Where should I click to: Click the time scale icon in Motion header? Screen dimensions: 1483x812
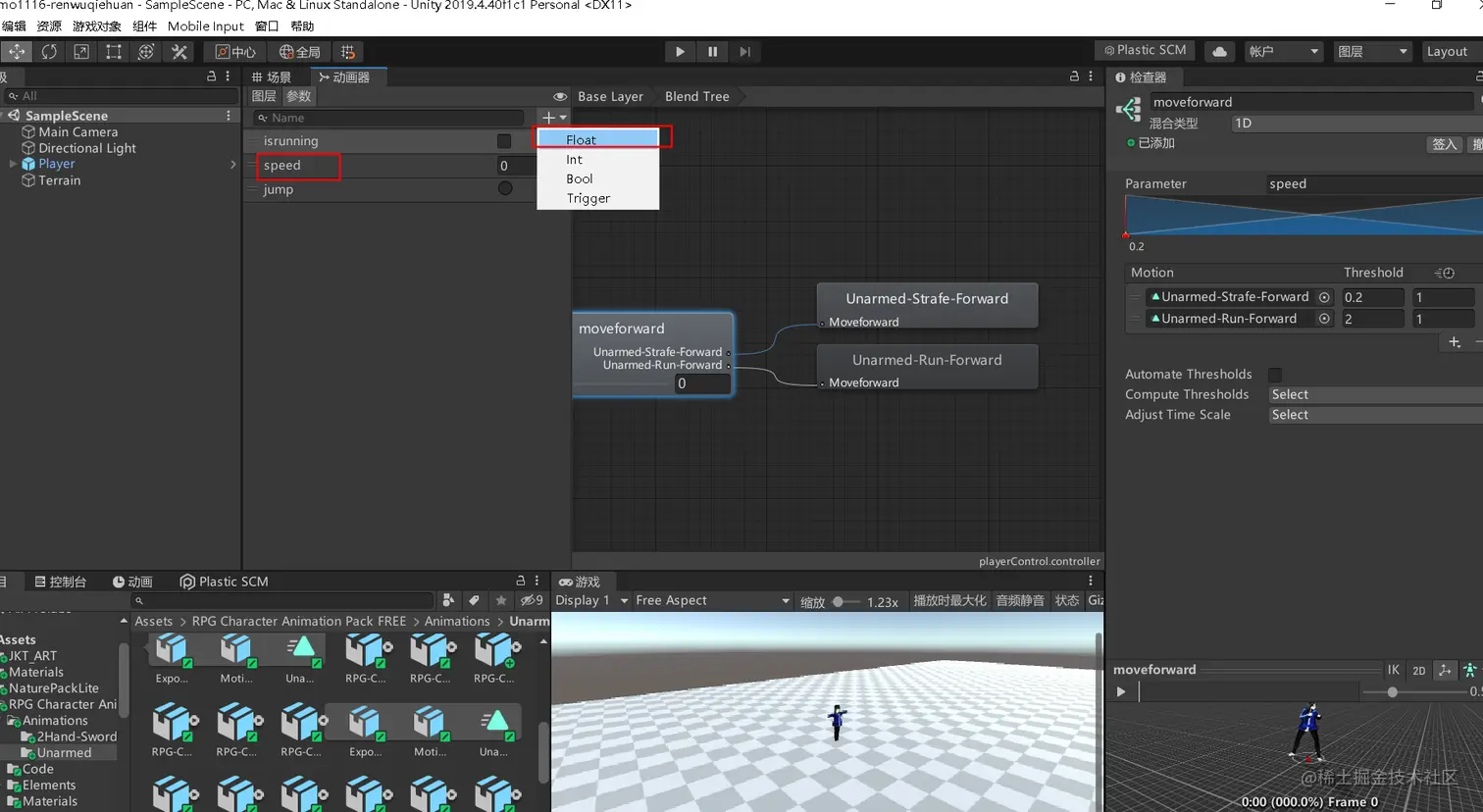1444,273
